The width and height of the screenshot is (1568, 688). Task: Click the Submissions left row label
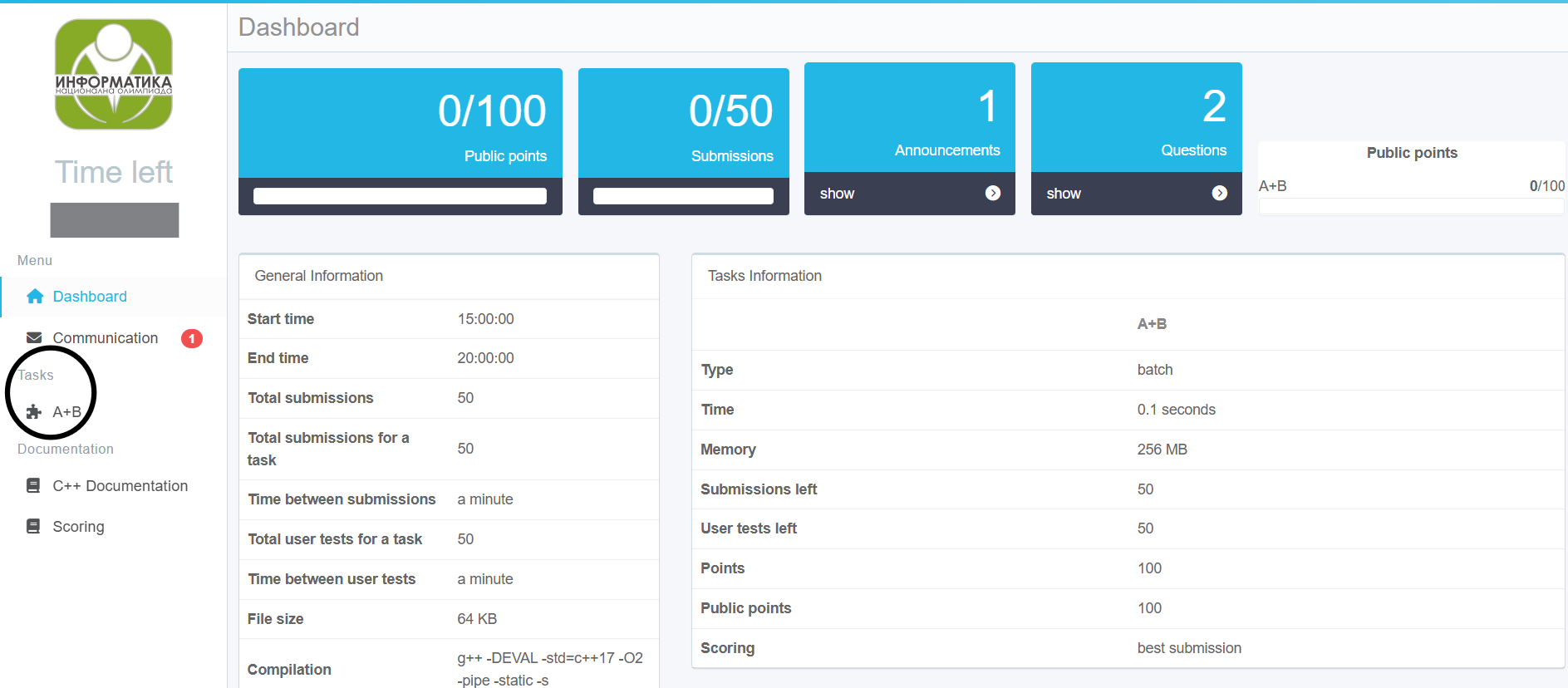(x=759, y=489)
